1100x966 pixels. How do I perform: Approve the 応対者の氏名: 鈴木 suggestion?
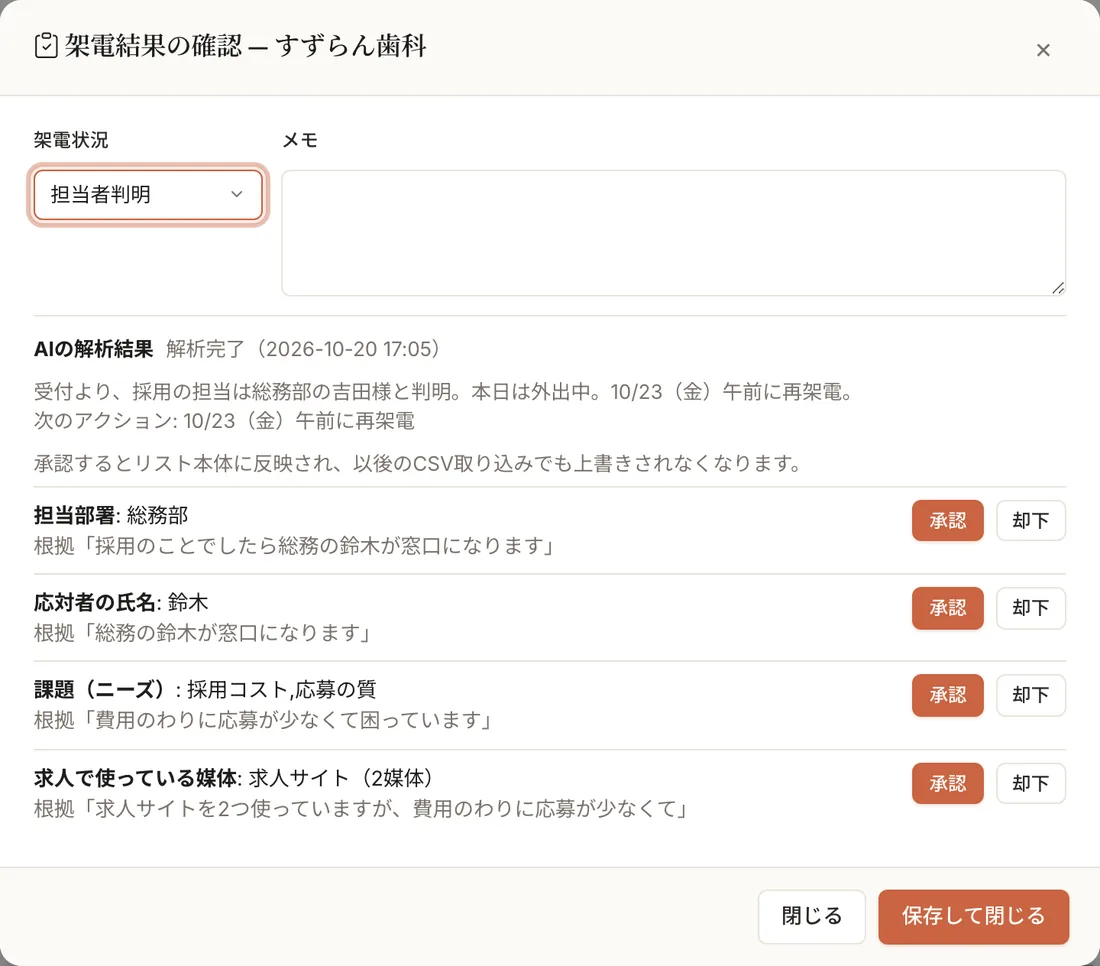(947, 608)
